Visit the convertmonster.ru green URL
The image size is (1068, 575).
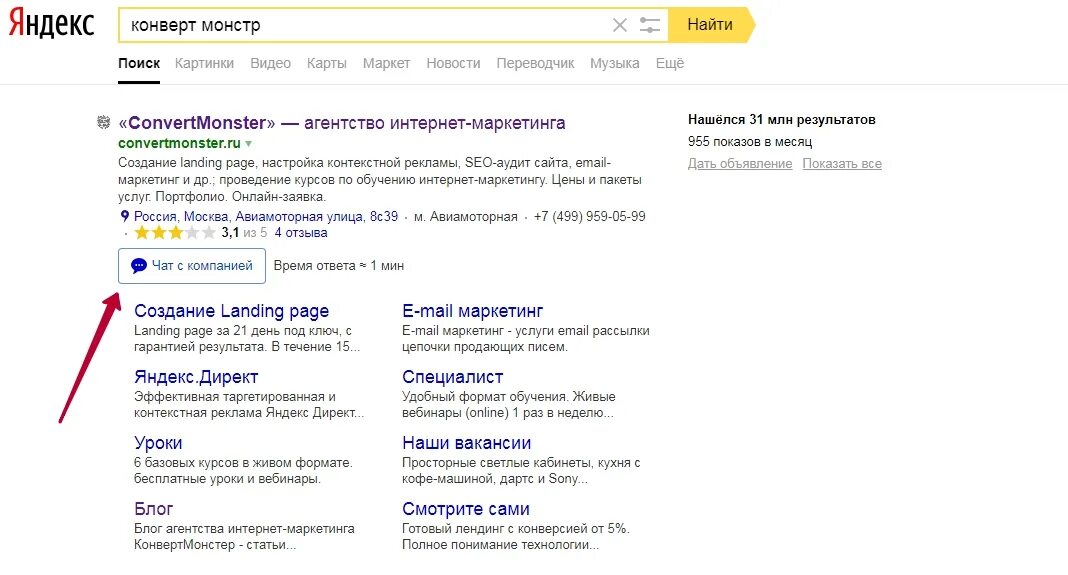[x=179, y=143]
